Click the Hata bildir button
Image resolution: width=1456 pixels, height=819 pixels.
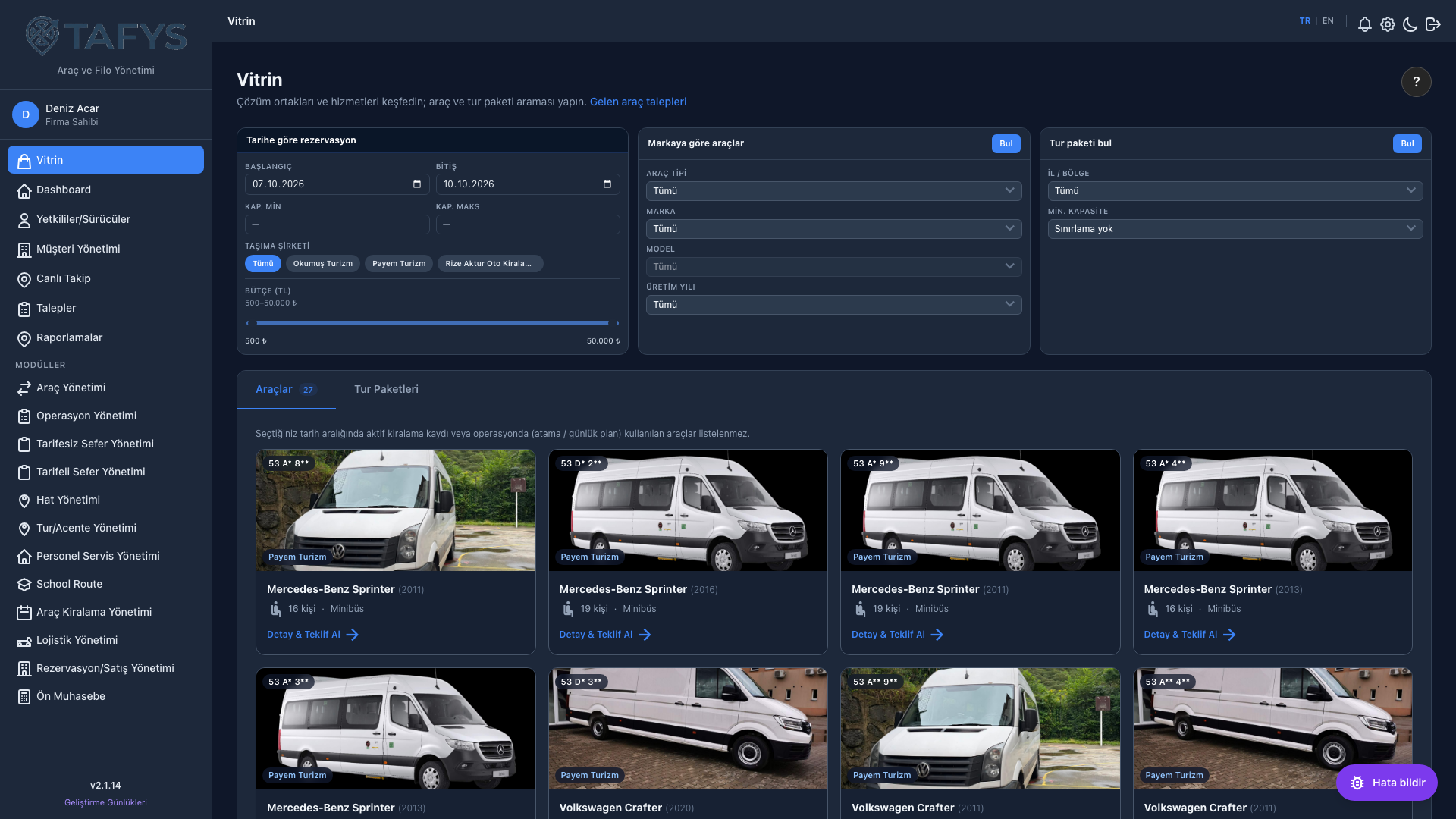pos(1386,783)
